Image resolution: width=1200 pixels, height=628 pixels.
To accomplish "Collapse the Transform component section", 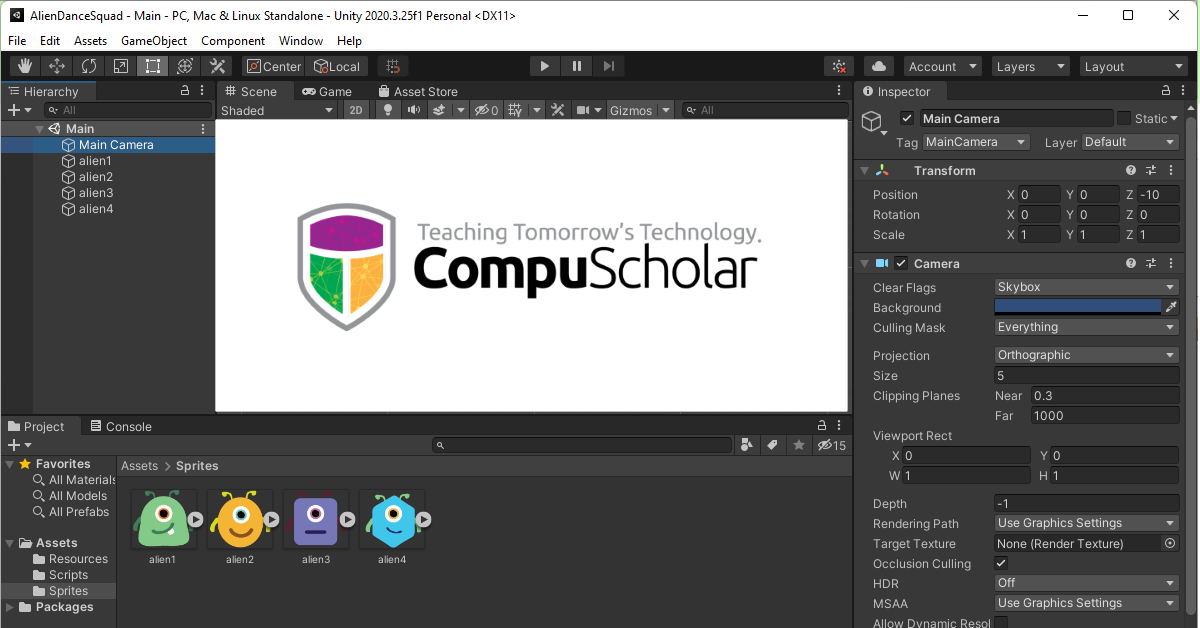I will point(865,171).
